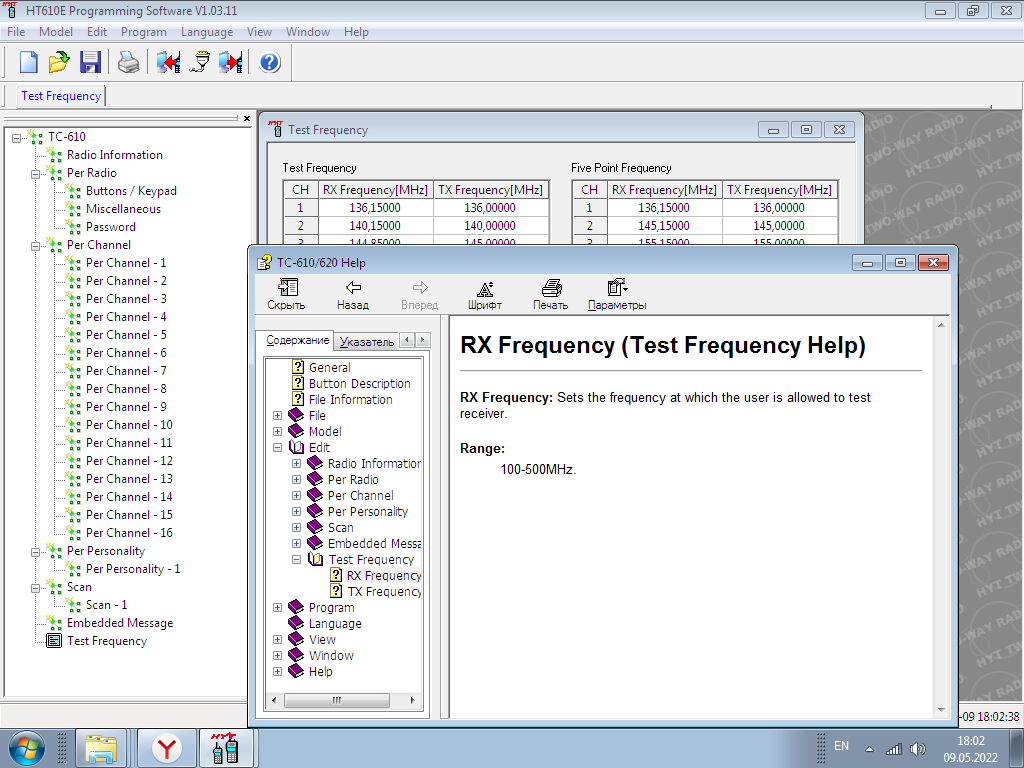
Task: Click the Open file folder icon
Action: pyautogui.click(x=59, y=62)
